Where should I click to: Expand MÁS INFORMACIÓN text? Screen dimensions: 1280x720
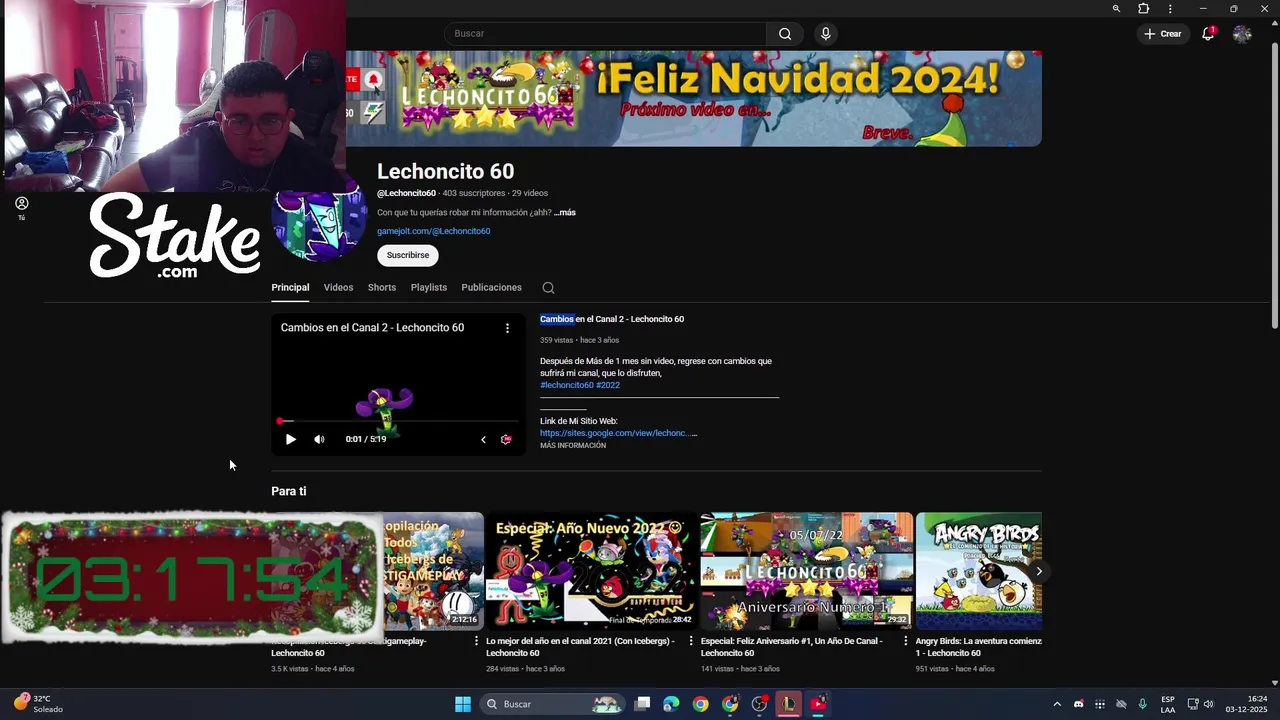click(573, 446)
